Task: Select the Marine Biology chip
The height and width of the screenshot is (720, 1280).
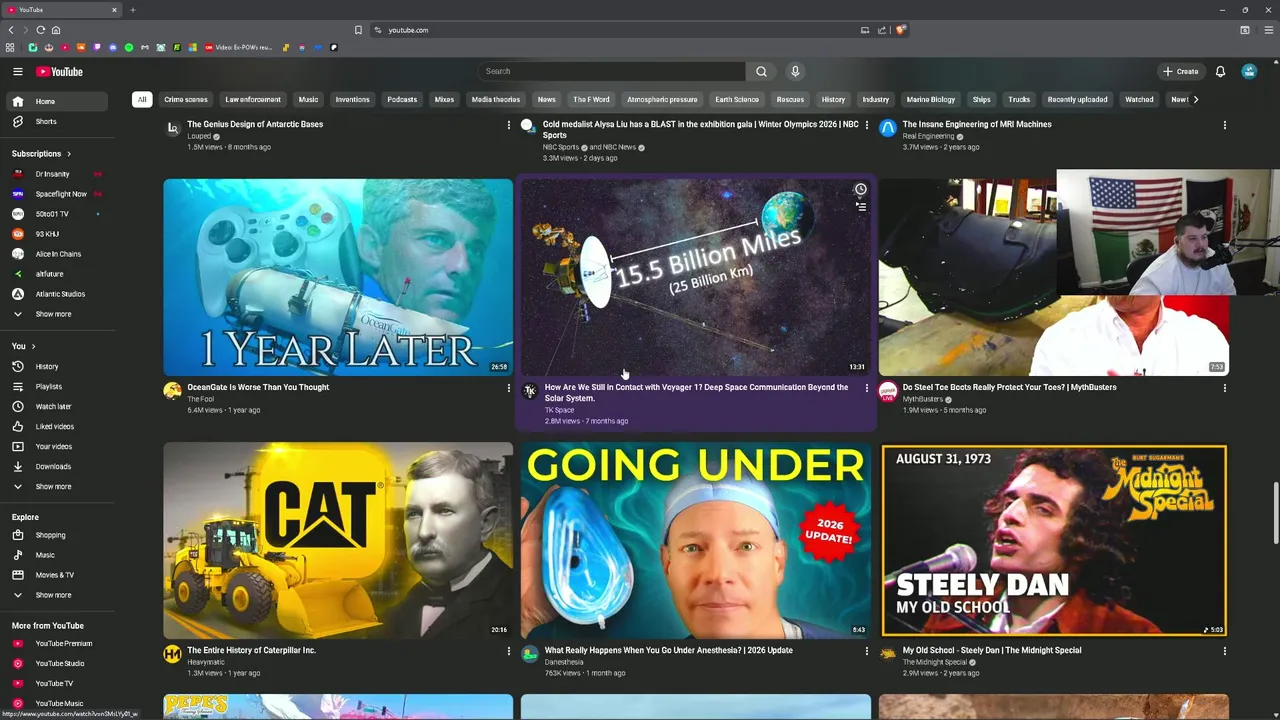Action: coord(930,99)
